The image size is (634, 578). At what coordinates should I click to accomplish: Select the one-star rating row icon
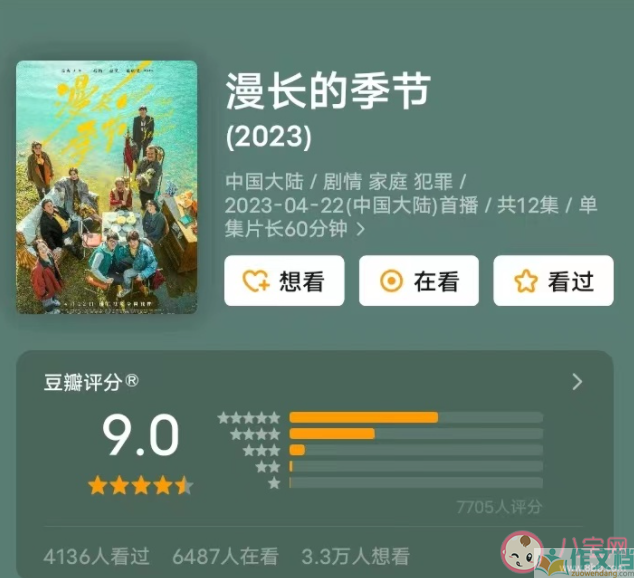(x=274, y=483)
